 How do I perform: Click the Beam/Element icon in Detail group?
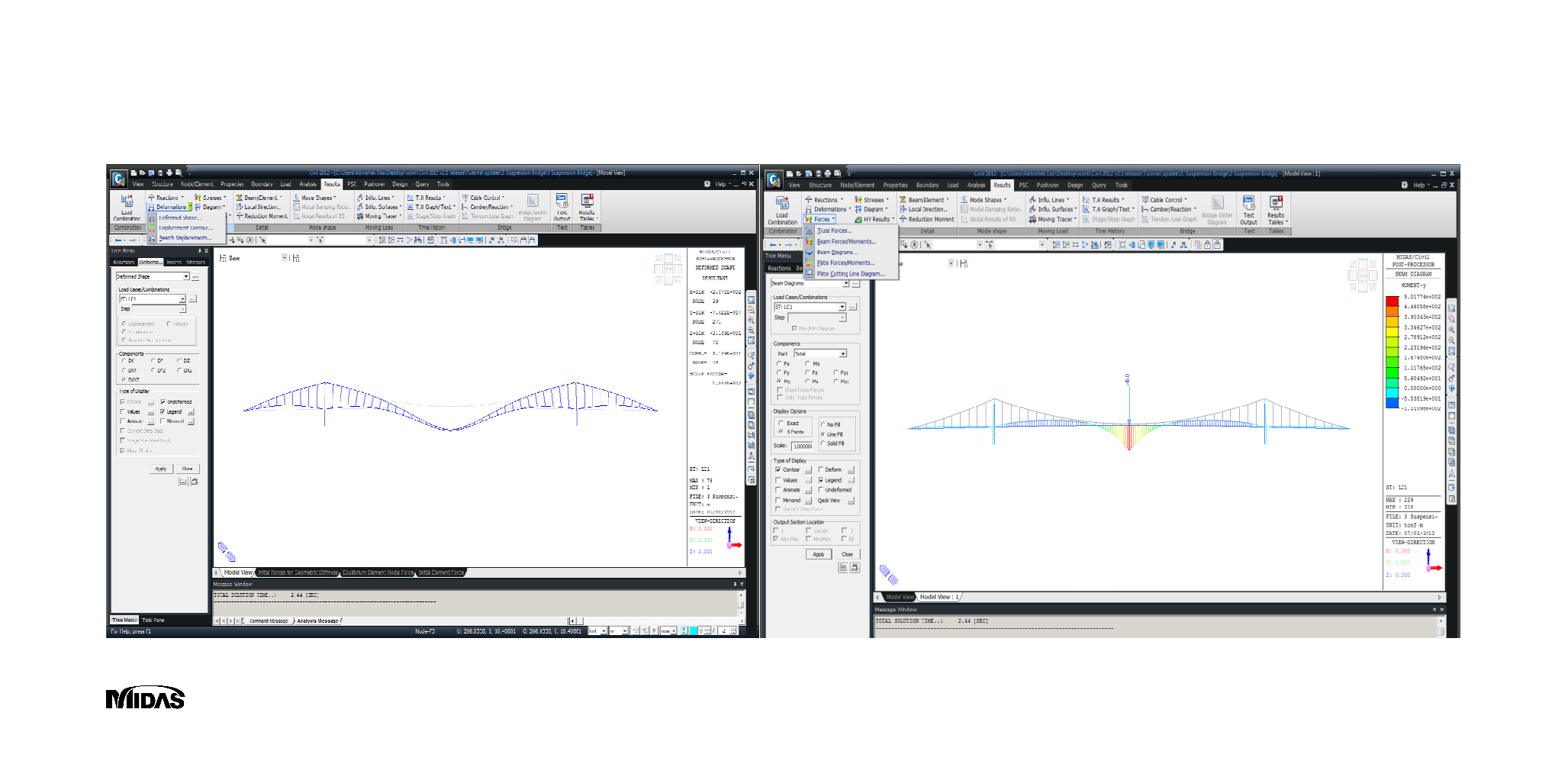pos(925,200)
